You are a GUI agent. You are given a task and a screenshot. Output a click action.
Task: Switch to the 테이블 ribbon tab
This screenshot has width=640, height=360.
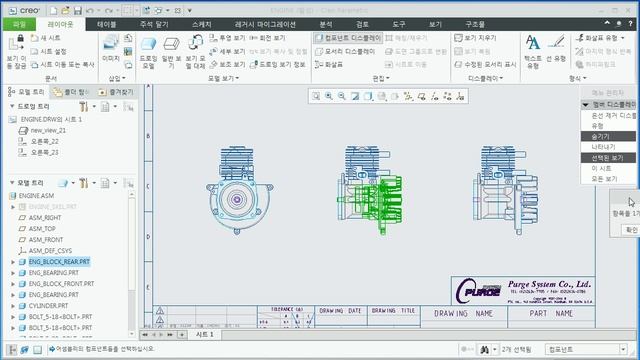107,24
